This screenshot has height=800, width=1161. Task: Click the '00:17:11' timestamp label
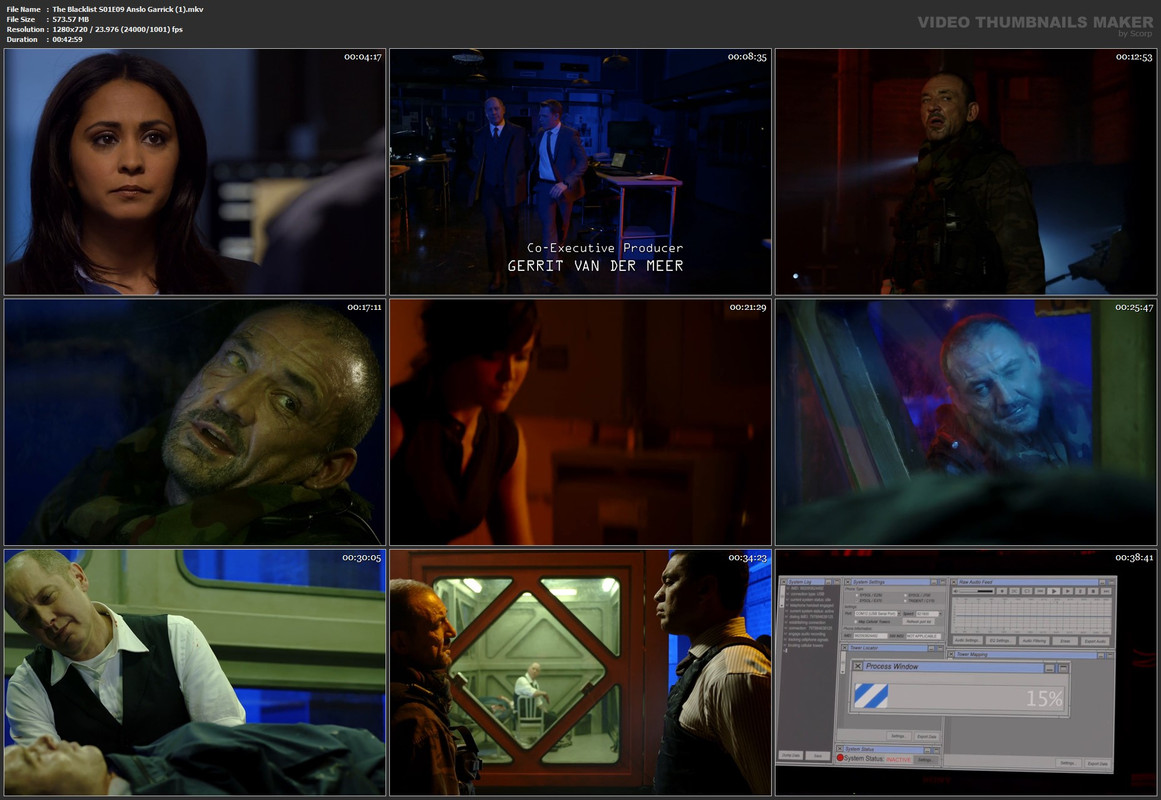click(364, 307)
